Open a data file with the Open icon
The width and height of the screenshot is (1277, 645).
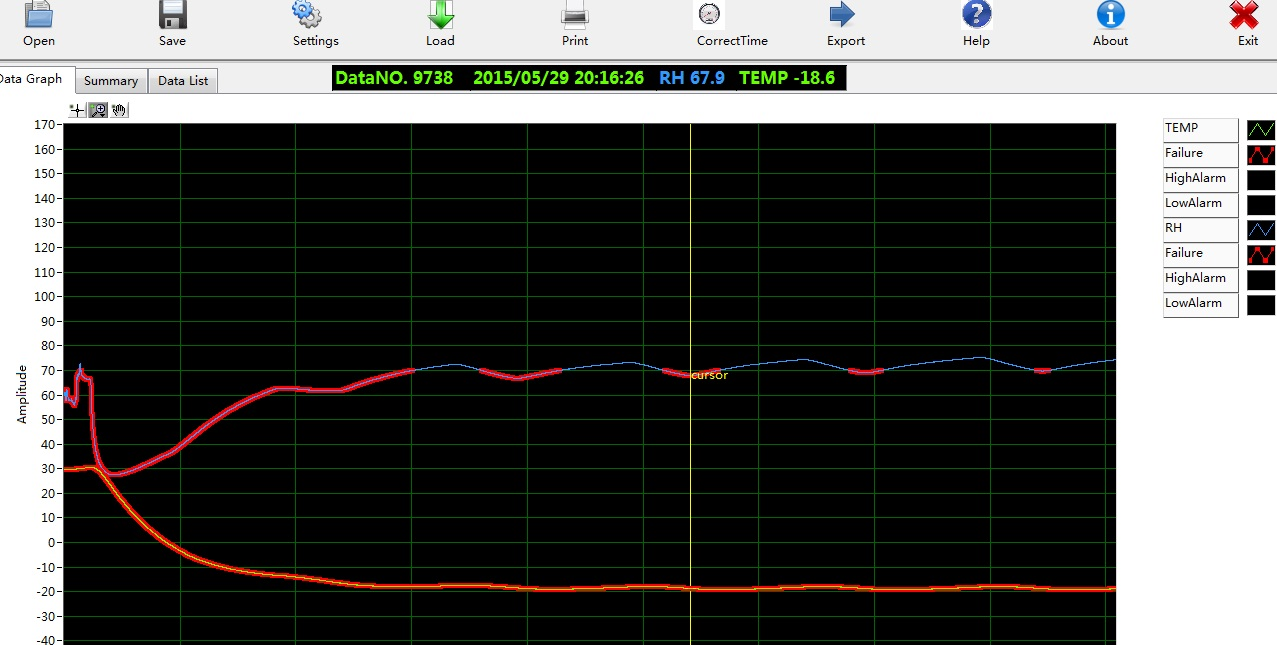pyautogui.click(x=38, y=16)
